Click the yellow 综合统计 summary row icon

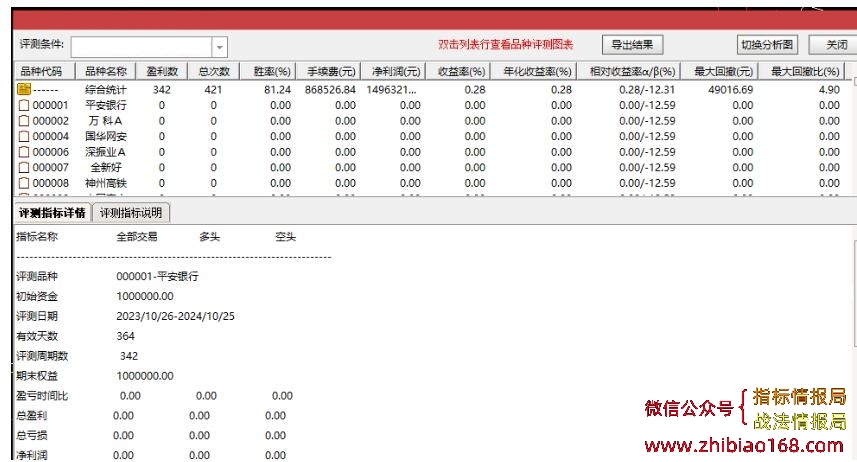pyautogui.click(x=24, y=89)
